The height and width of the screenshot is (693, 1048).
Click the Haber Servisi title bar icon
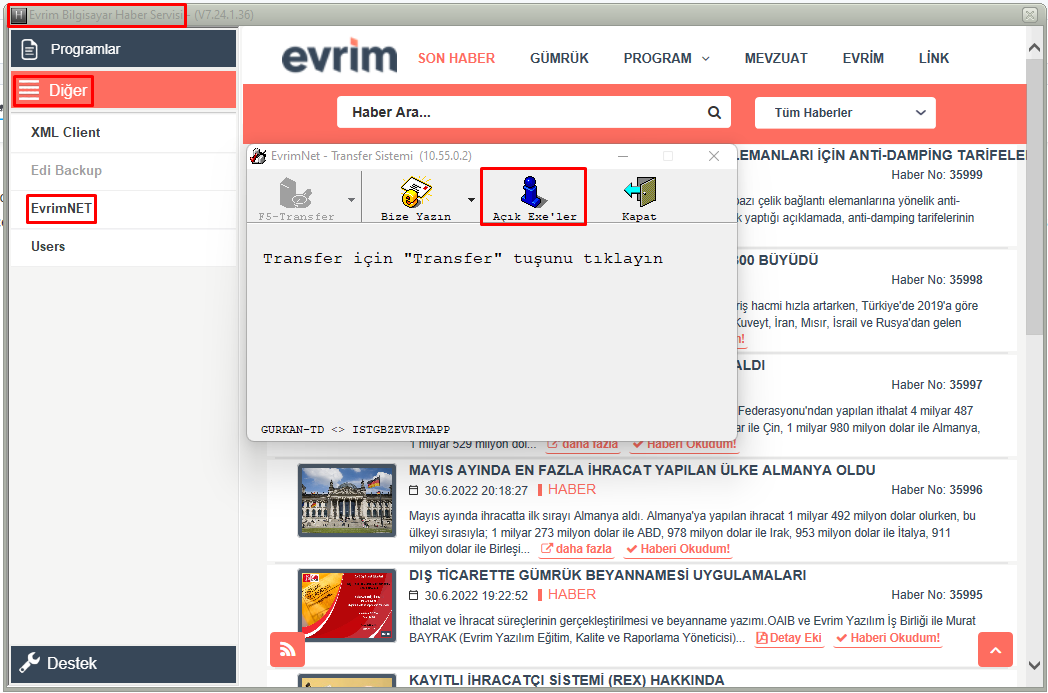point(19,15)
